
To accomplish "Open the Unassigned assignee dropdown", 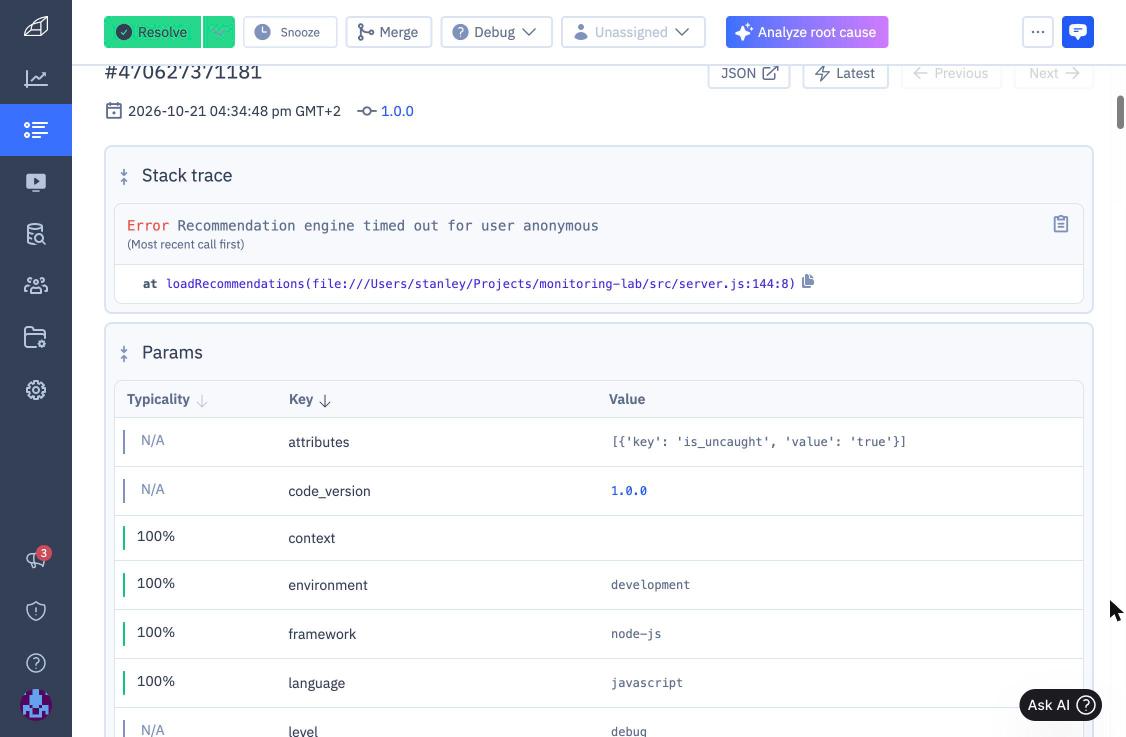I will 633,32.
